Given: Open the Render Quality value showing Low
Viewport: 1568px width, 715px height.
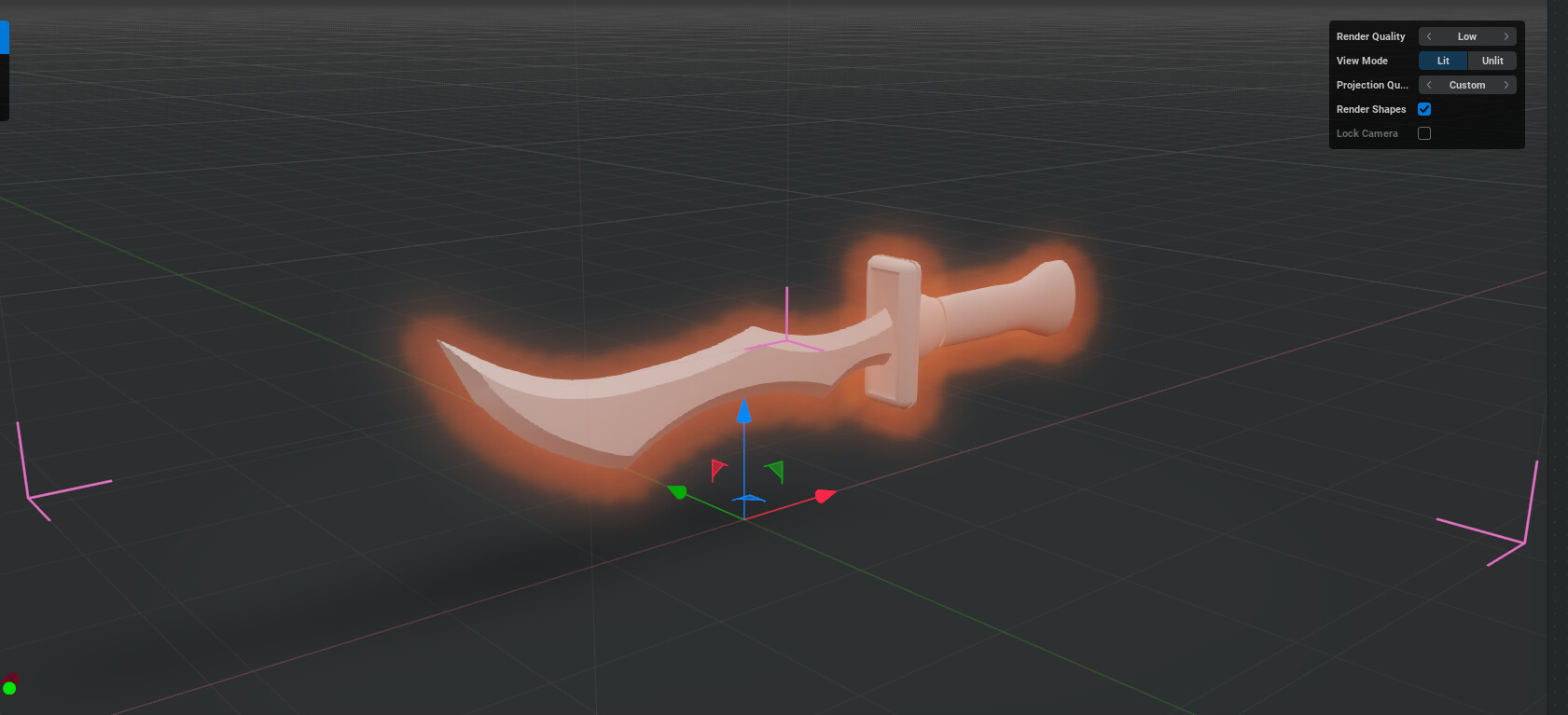Looking at the screenshot, I should click(x=1467, y=36).
